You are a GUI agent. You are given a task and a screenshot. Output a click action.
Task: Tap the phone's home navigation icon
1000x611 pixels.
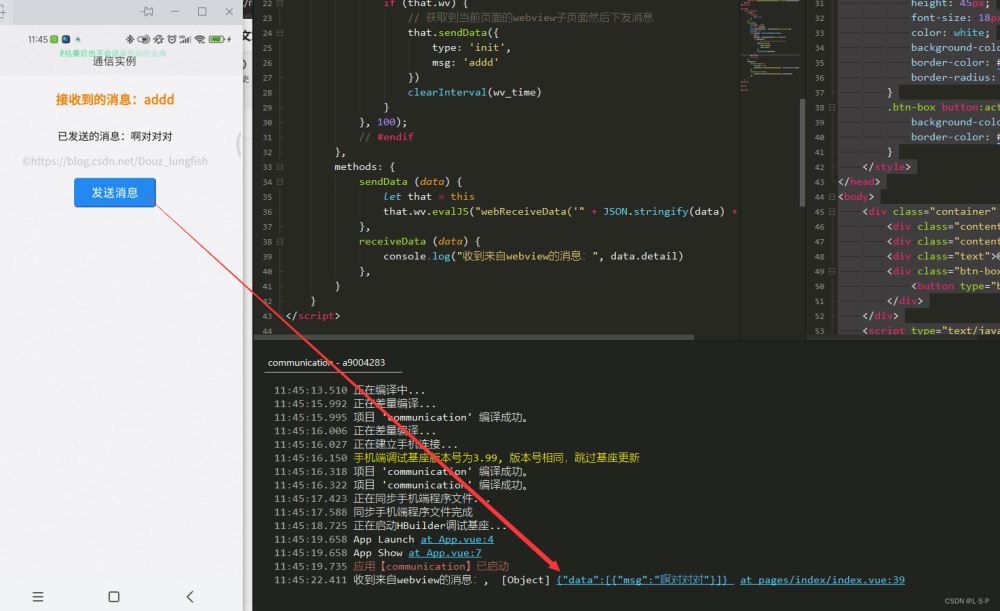pyautogui.click(x=114, y=597)
